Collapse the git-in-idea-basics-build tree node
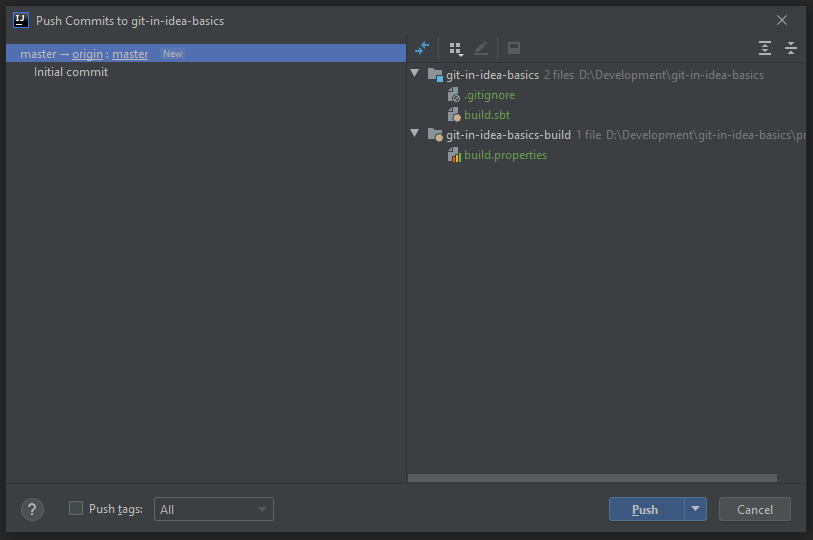Viewport: 813px width, 540px height. click(415, 133)
